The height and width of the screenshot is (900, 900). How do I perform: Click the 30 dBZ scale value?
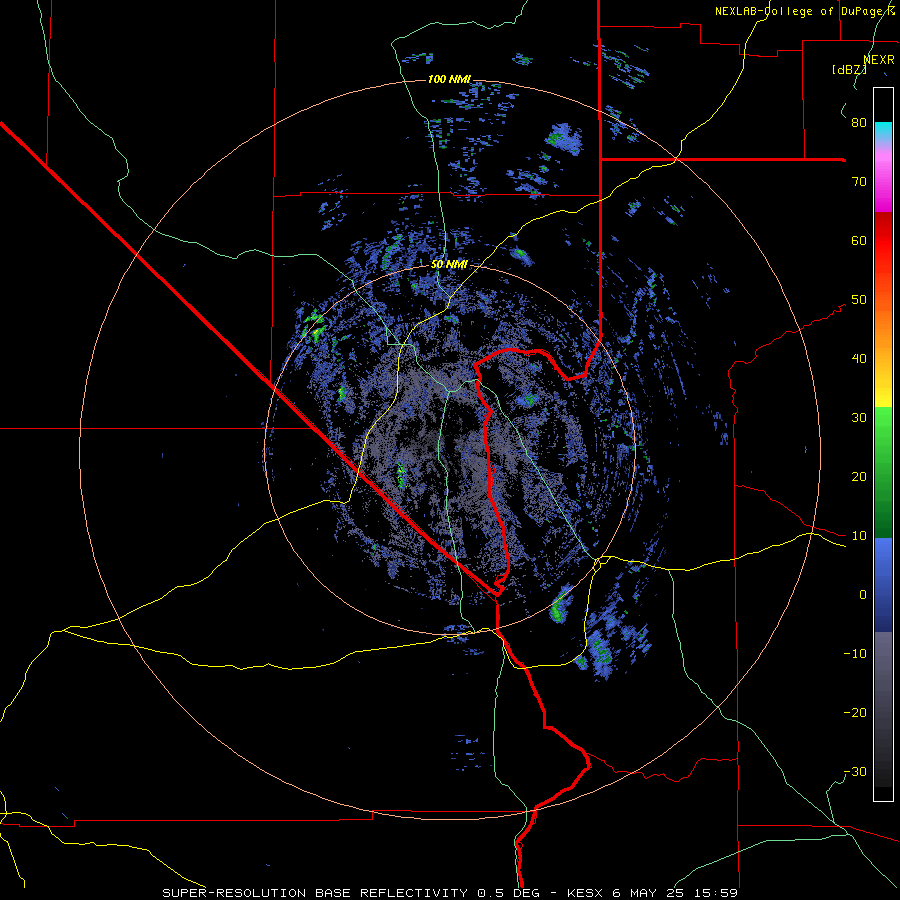(x=859, y=417)
